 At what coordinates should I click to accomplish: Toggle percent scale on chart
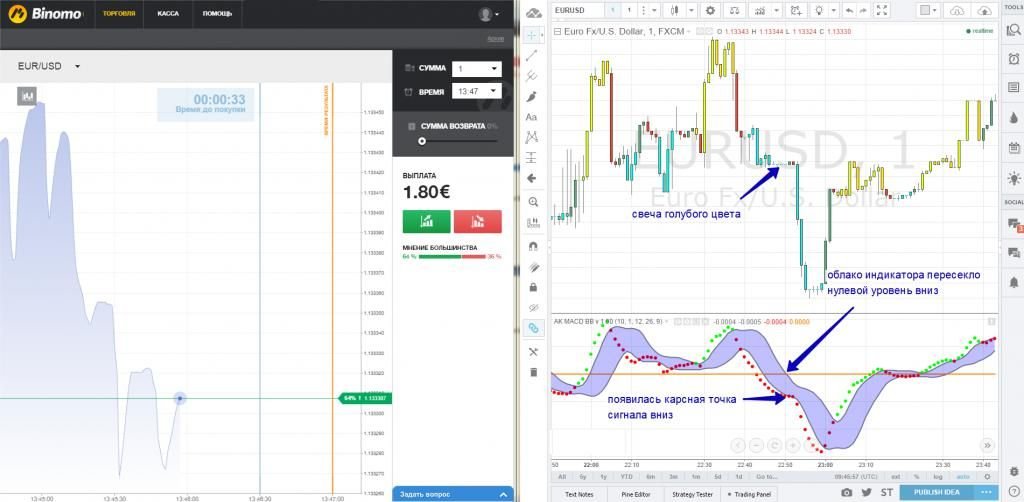click(916, 477)
